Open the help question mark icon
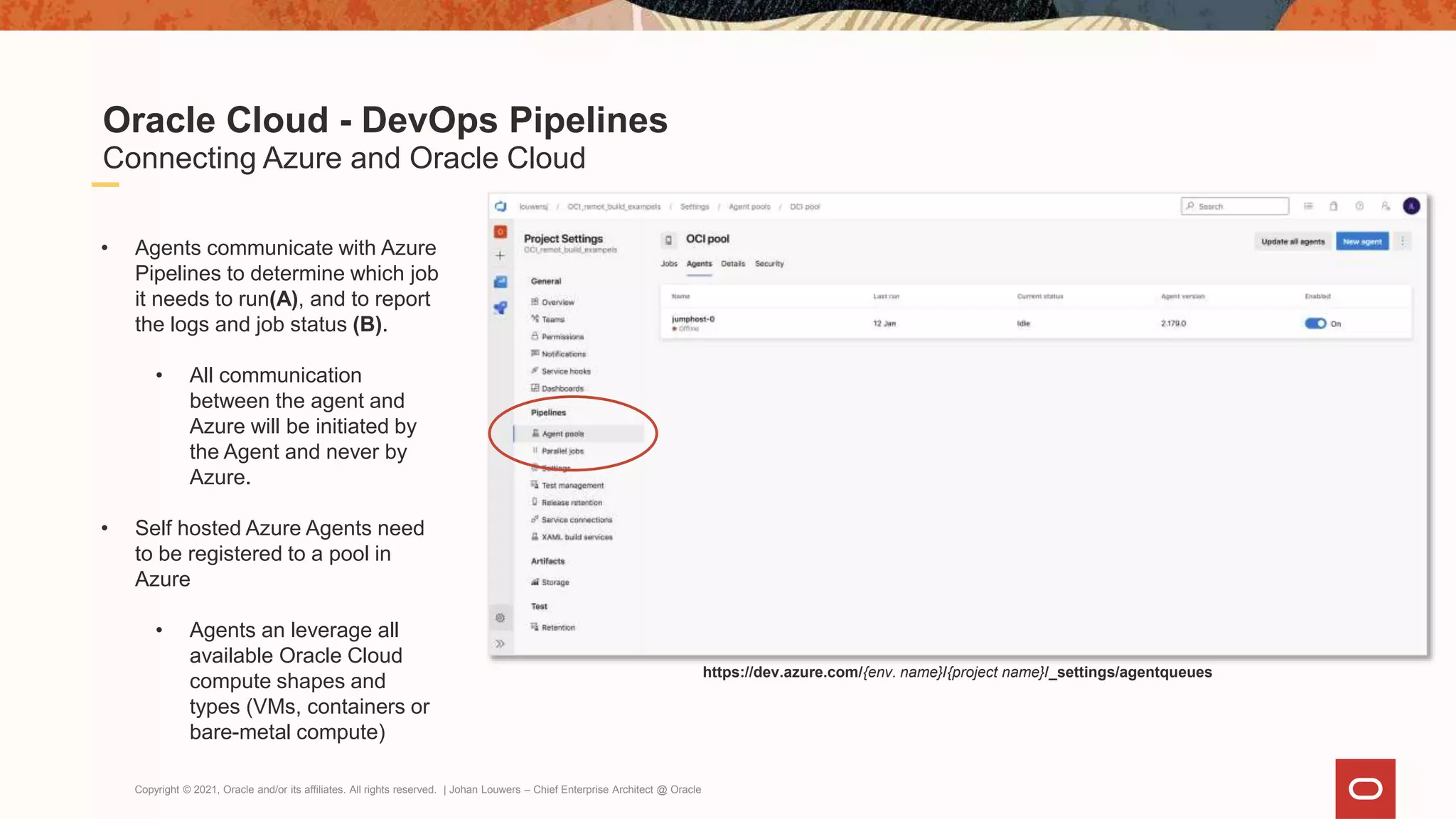Viewport: 1456px width, 819px height. coord(1359,206)
